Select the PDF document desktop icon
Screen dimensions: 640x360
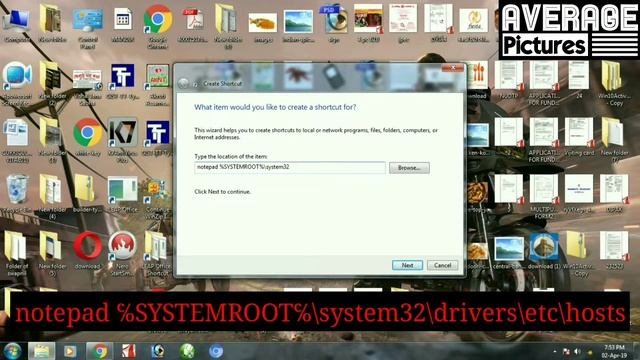tap(193, 25)
